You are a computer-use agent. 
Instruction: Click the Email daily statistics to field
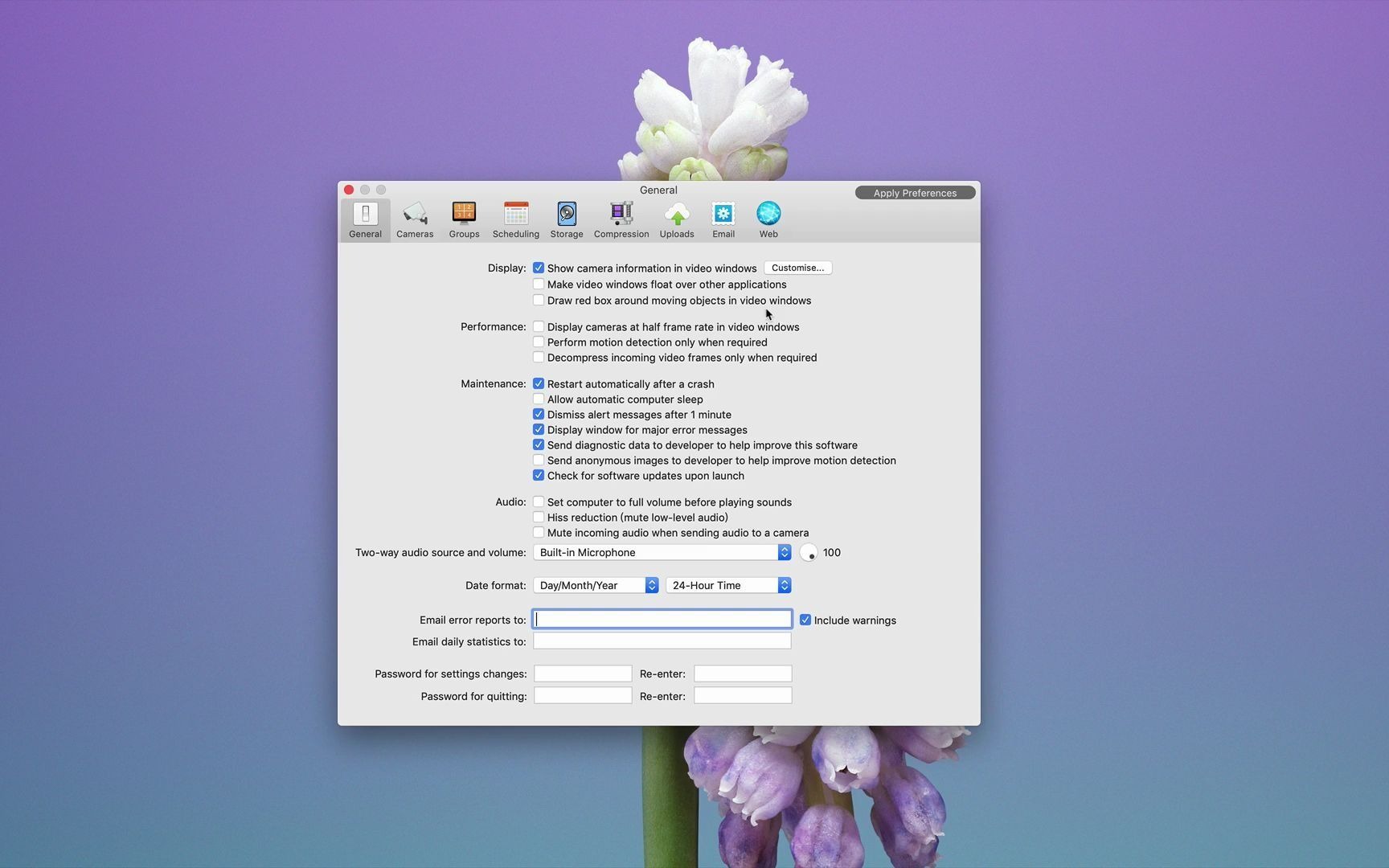[x=662, y=641]
